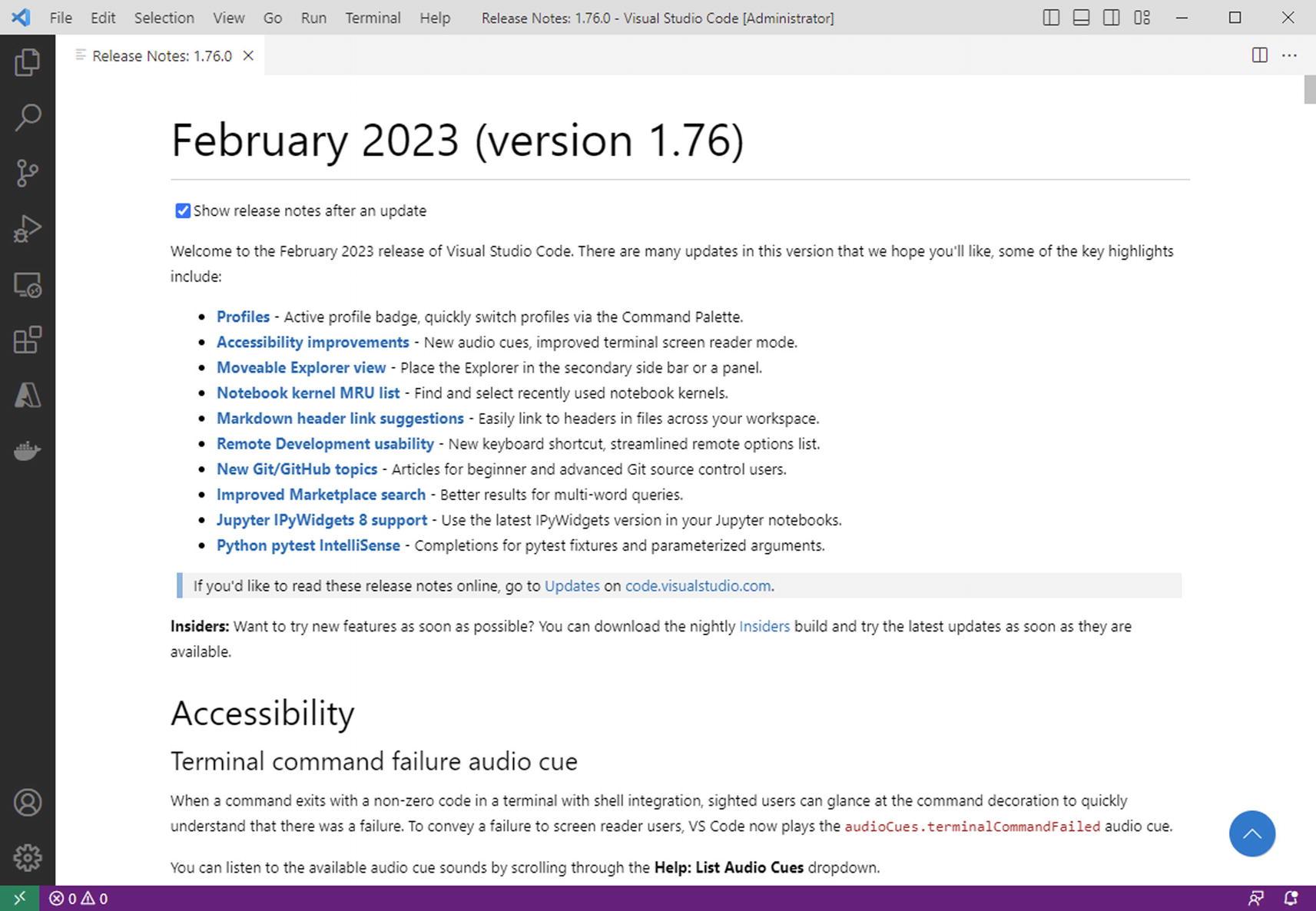Open the View menu
Screen dimensions: 1316x911
pyautogui.click(x=228, y=18)
